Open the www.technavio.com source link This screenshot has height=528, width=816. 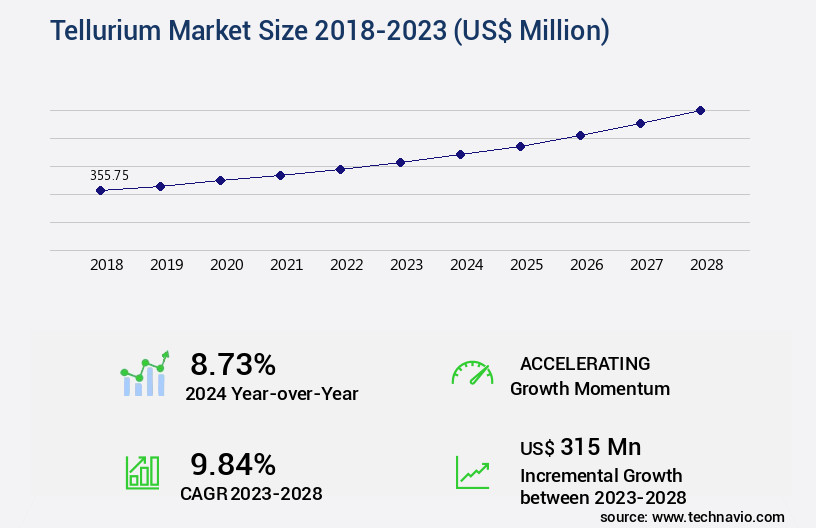coord(692,516)
